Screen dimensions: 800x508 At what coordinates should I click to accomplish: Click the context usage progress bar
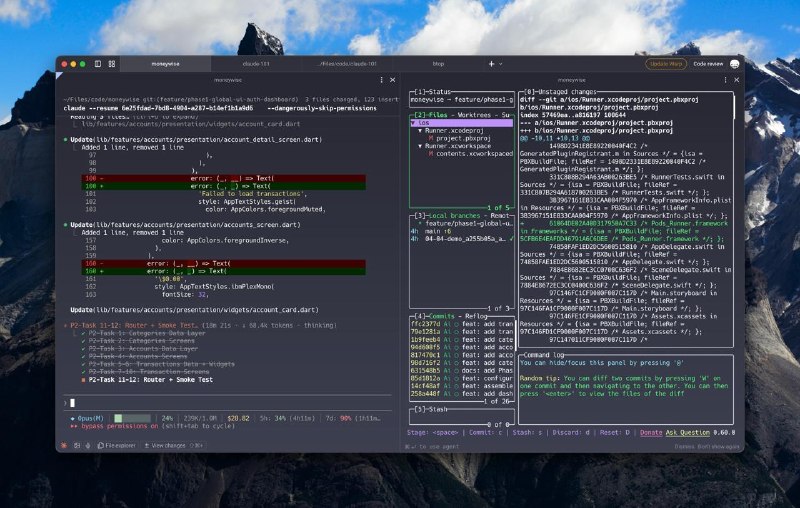tap(132, 417)
